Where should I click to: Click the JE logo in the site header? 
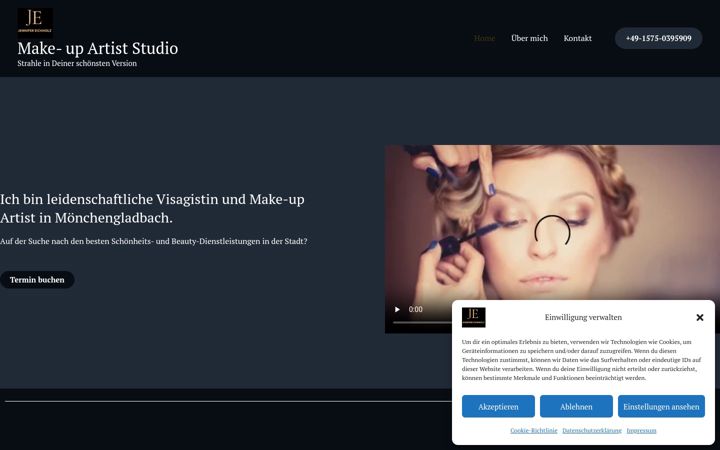tap(35, 22)
